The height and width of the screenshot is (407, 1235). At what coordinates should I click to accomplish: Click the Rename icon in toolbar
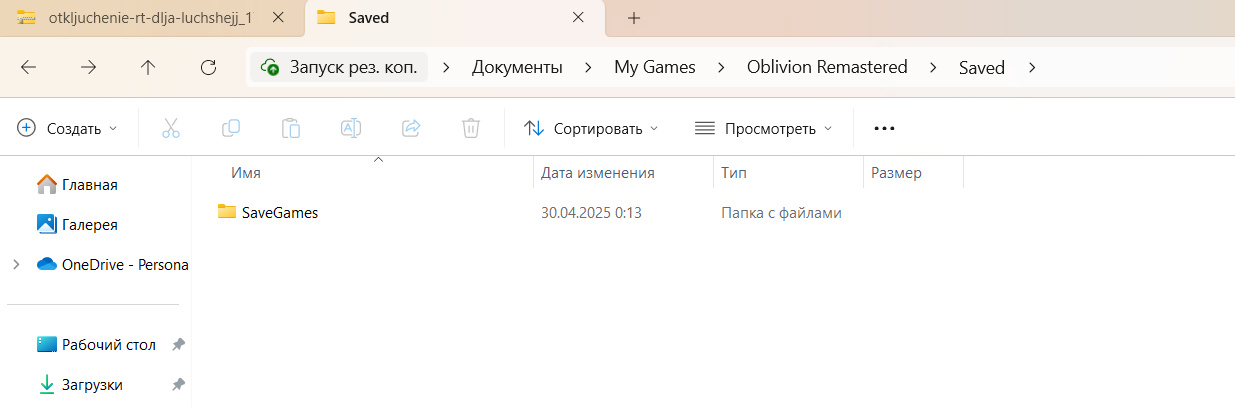point(351,128)
